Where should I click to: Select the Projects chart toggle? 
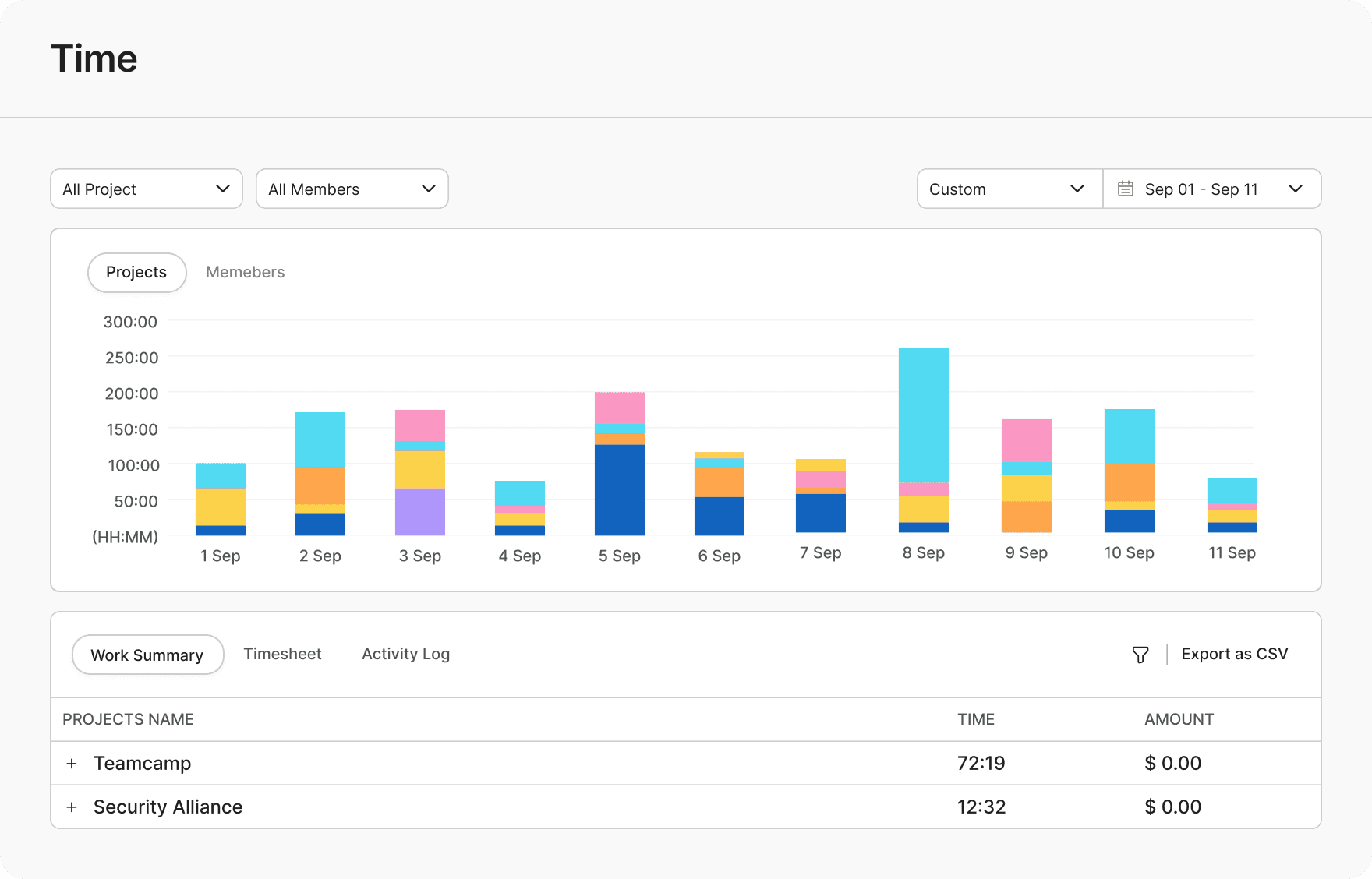point(136,272)
